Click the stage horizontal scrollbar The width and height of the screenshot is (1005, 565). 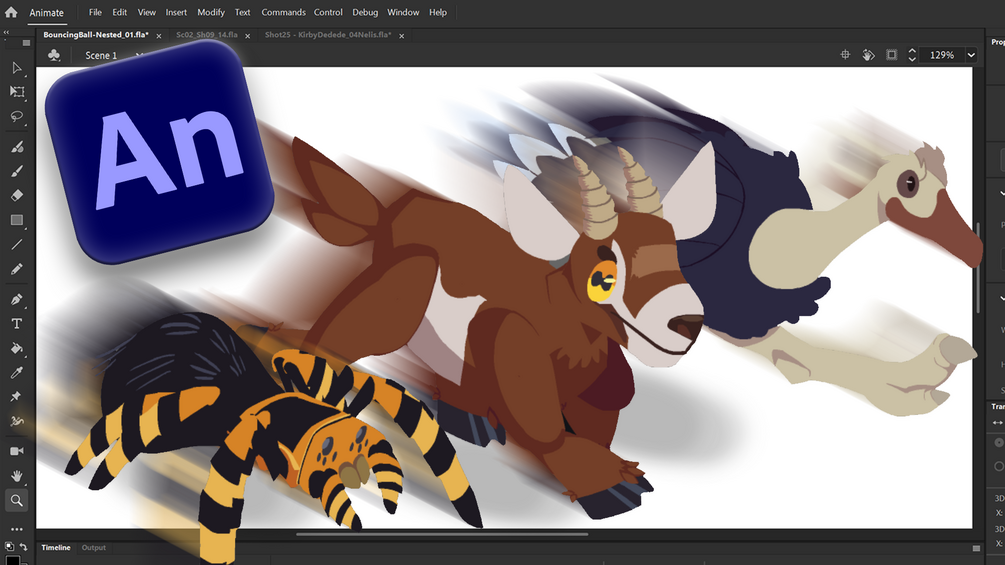[442, 534]
